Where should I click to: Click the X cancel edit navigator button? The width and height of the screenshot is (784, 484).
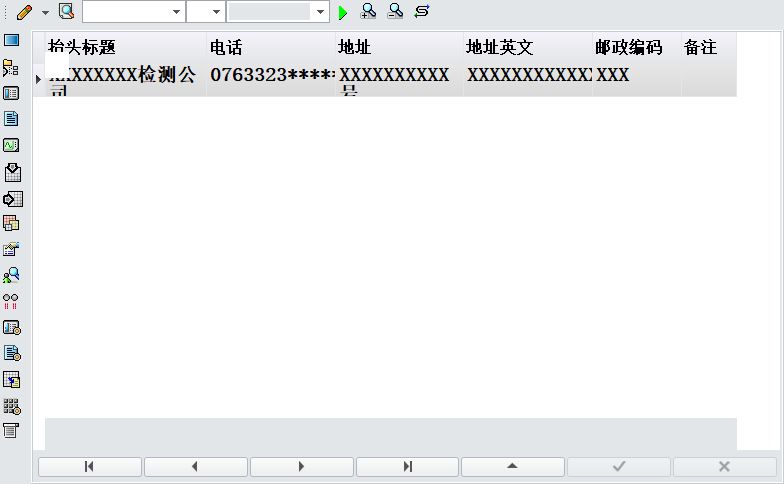[724, 466]
